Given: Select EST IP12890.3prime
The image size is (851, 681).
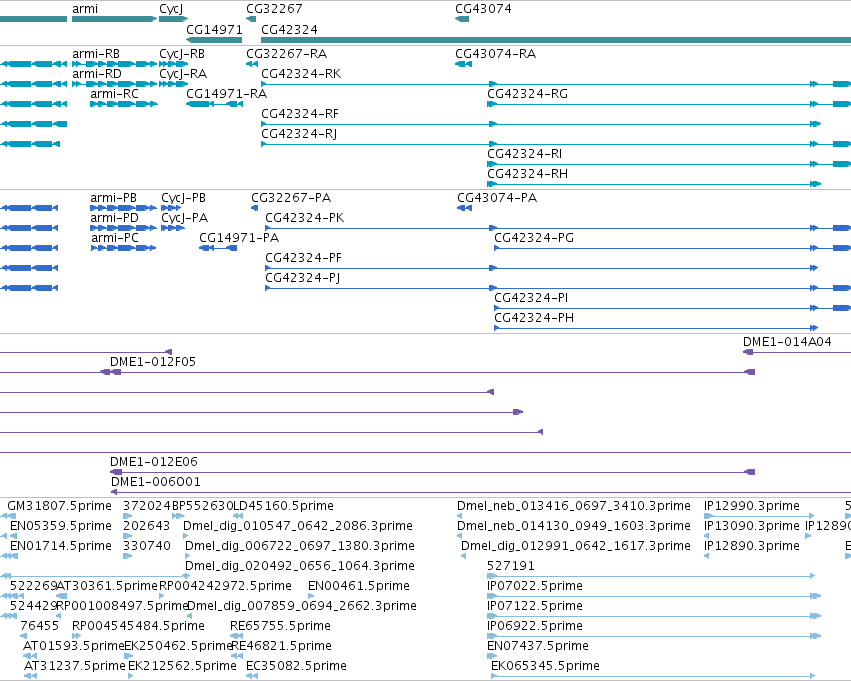Looking at the screenshot, I should pos(752,547).
